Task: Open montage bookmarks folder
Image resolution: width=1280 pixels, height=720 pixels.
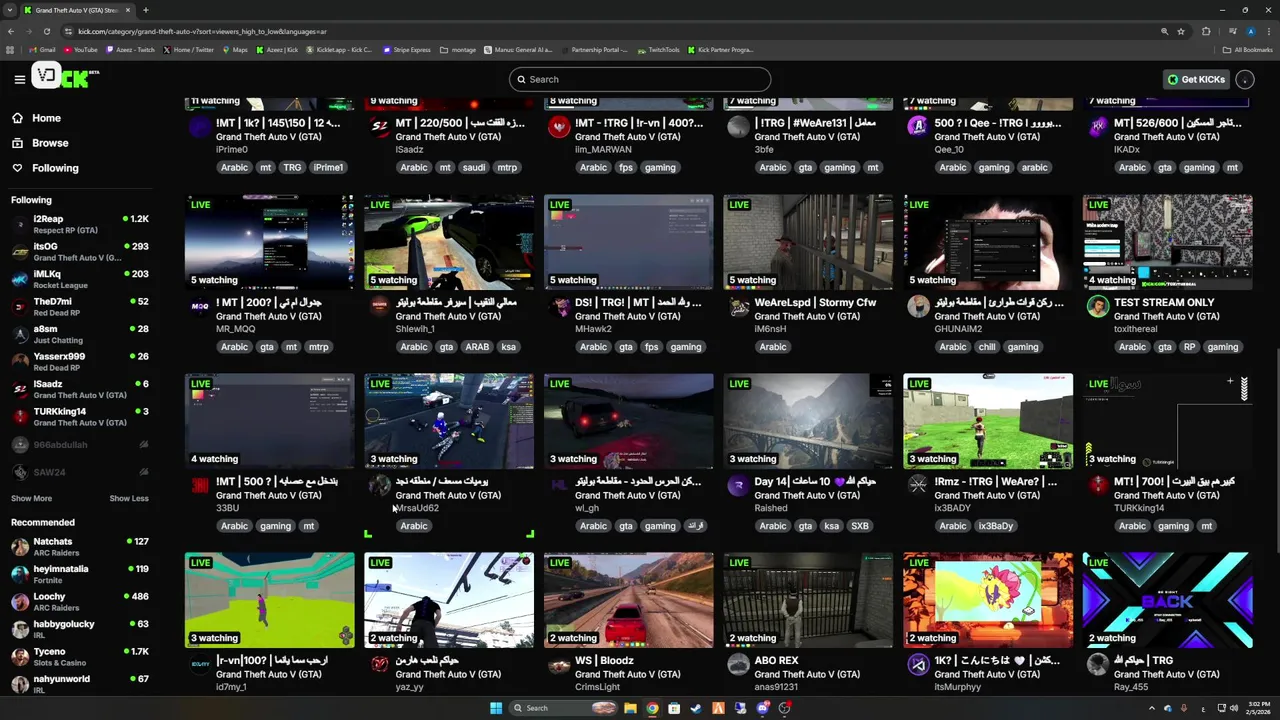Action: tap(458, 50)
